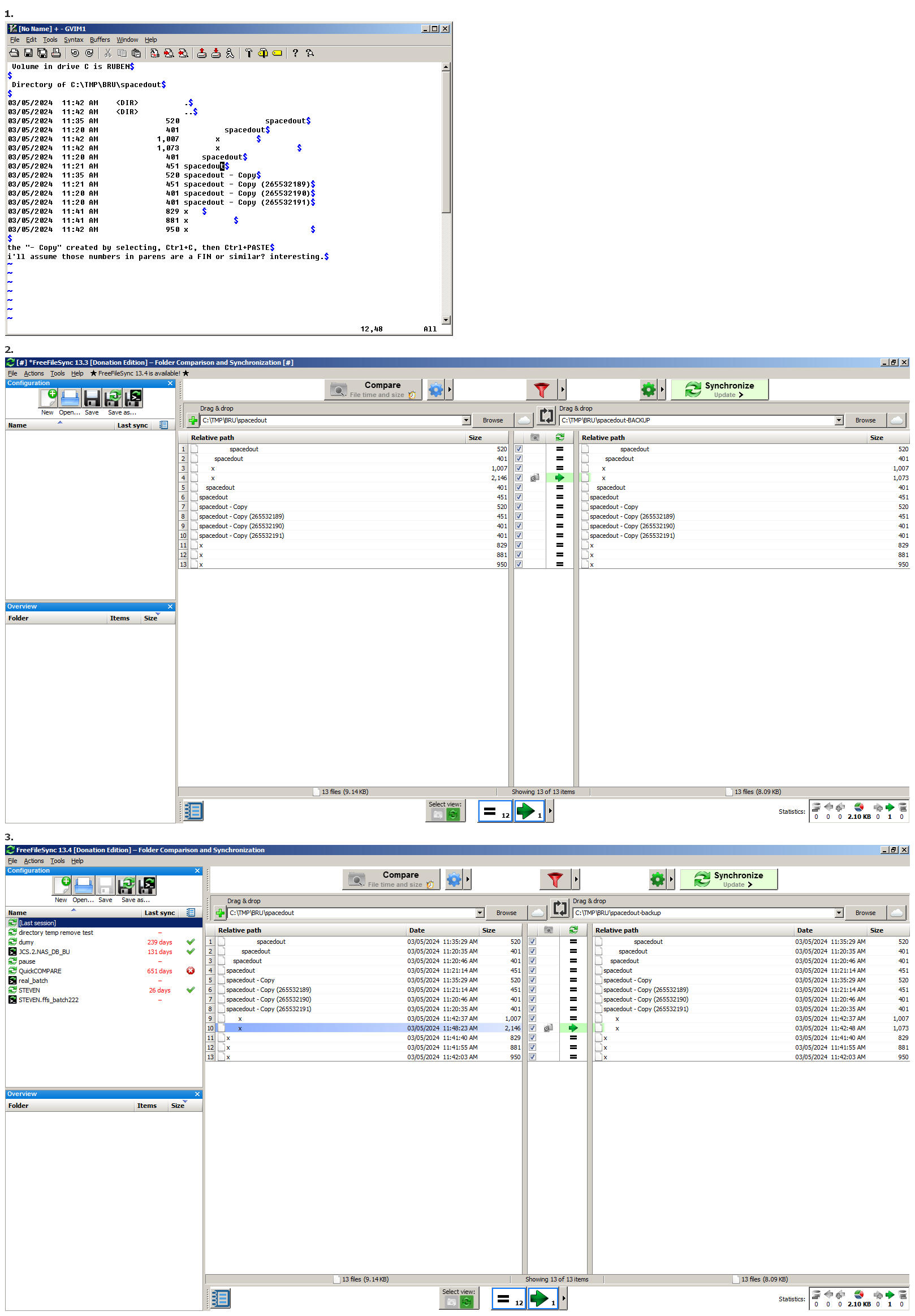Click the Compare button in FreeFileSync 13.3

coord(373,390)
